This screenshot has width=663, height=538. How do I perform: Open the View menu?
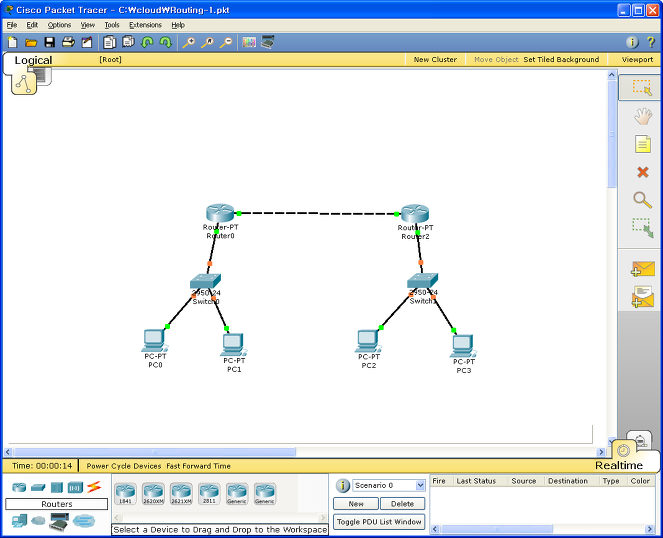pos(88,25)
